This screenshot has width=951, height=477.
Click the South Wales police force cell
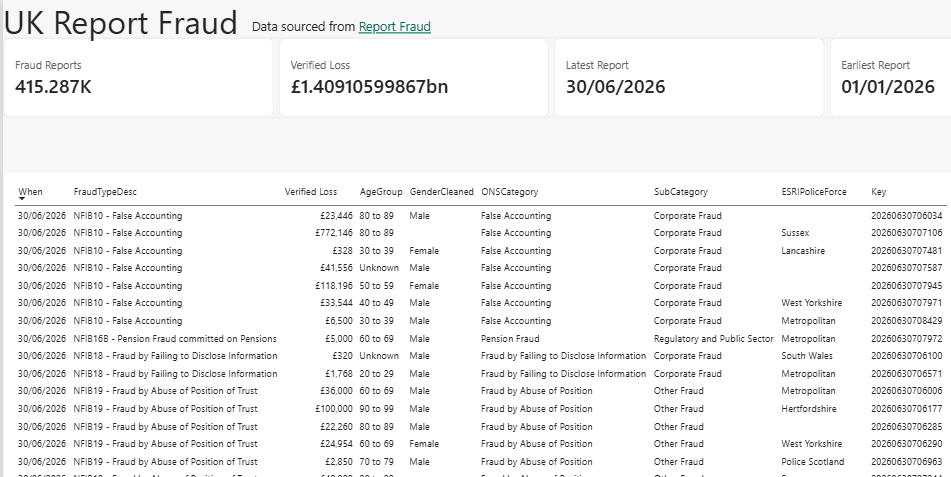pyautogui.click(x=807, y=356)
